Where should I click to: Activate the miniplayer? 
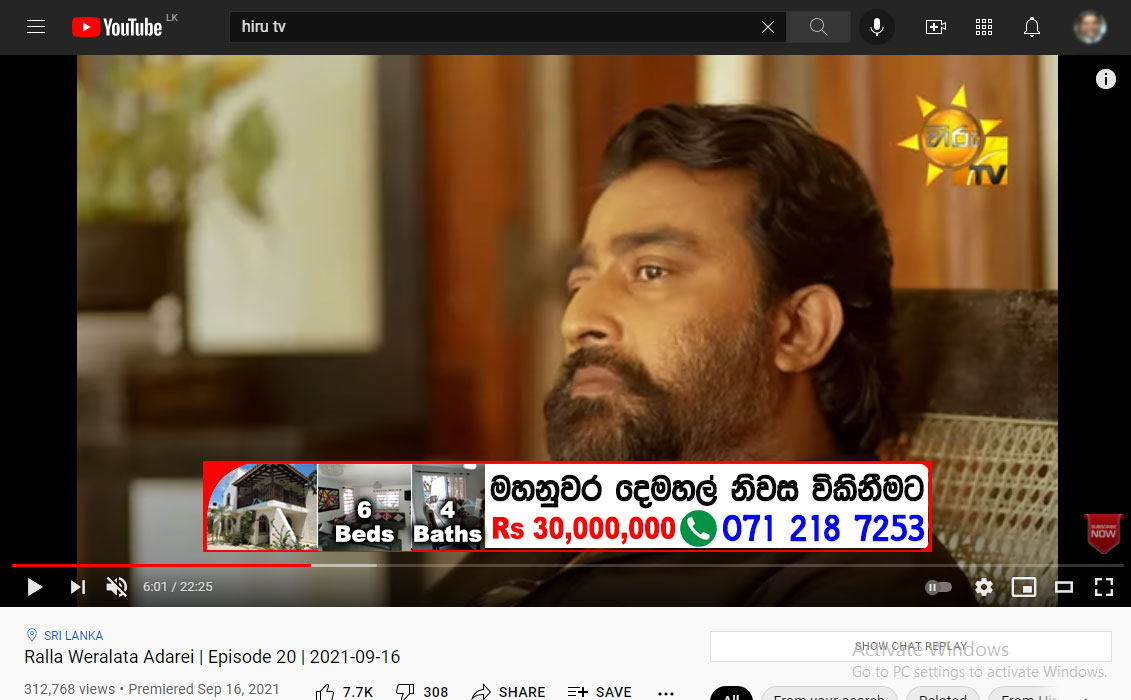click(x=1024, y=587)
